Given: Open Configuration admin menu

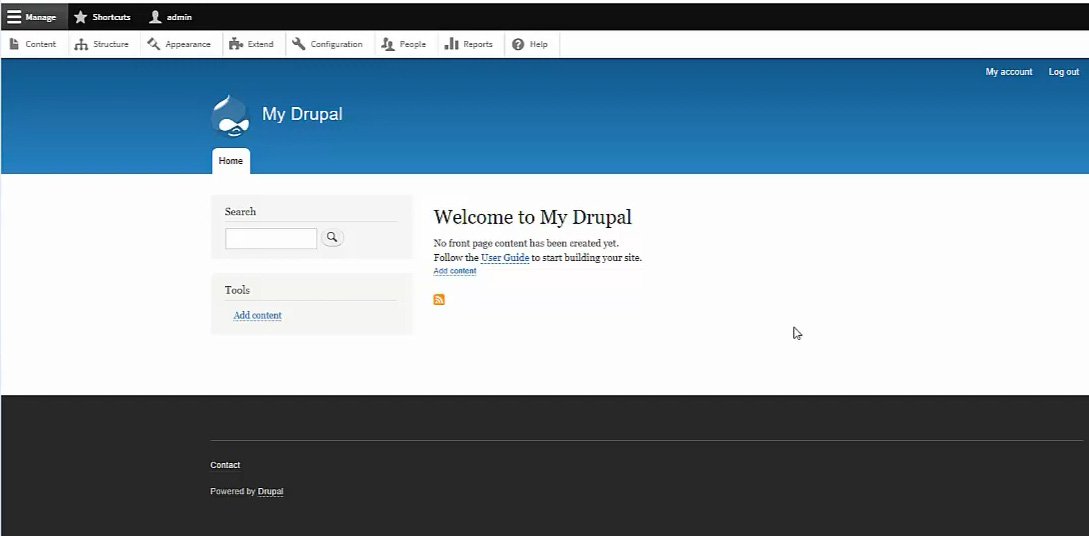Looking at the screenshot, I should pyautogui.click(x=327, y=44).
